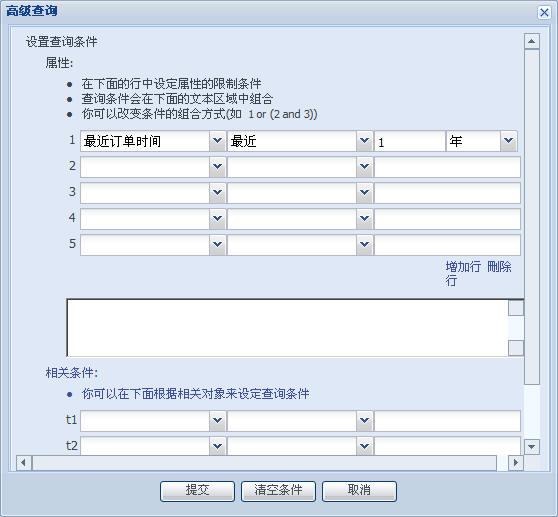Click the value input field in row 2

coord(447,167)
